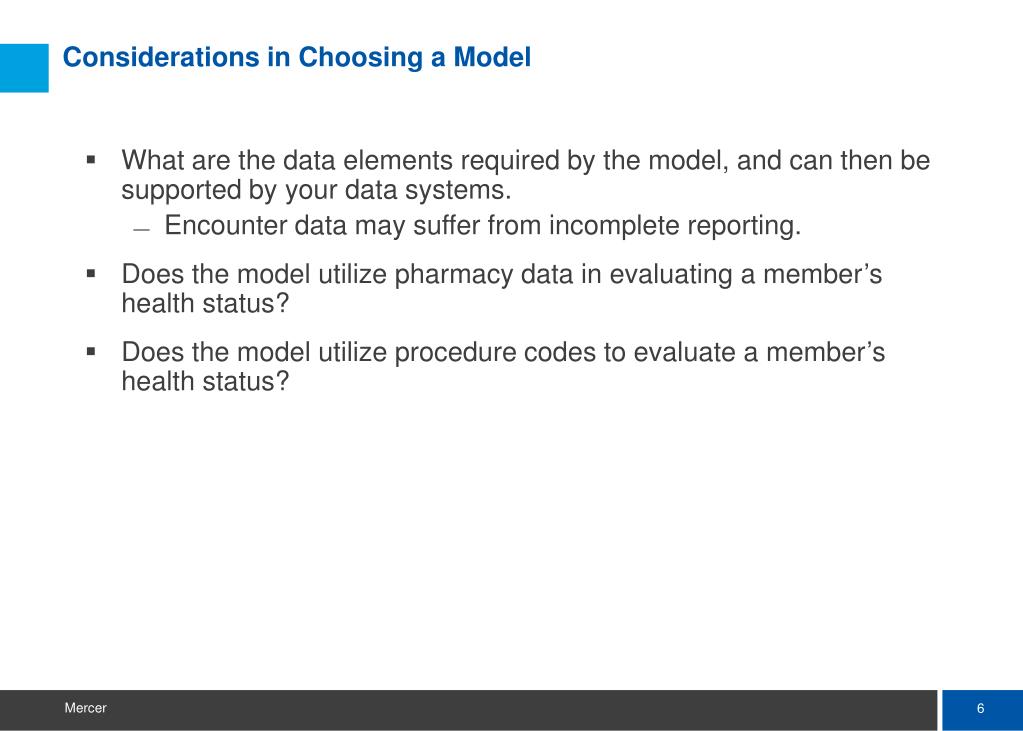Image resolution: width=1023 pixels, height=731 pixels.
Task: Click the word 'Model' in the slide title
Action: pyautogui.click(x=492, y=57)
